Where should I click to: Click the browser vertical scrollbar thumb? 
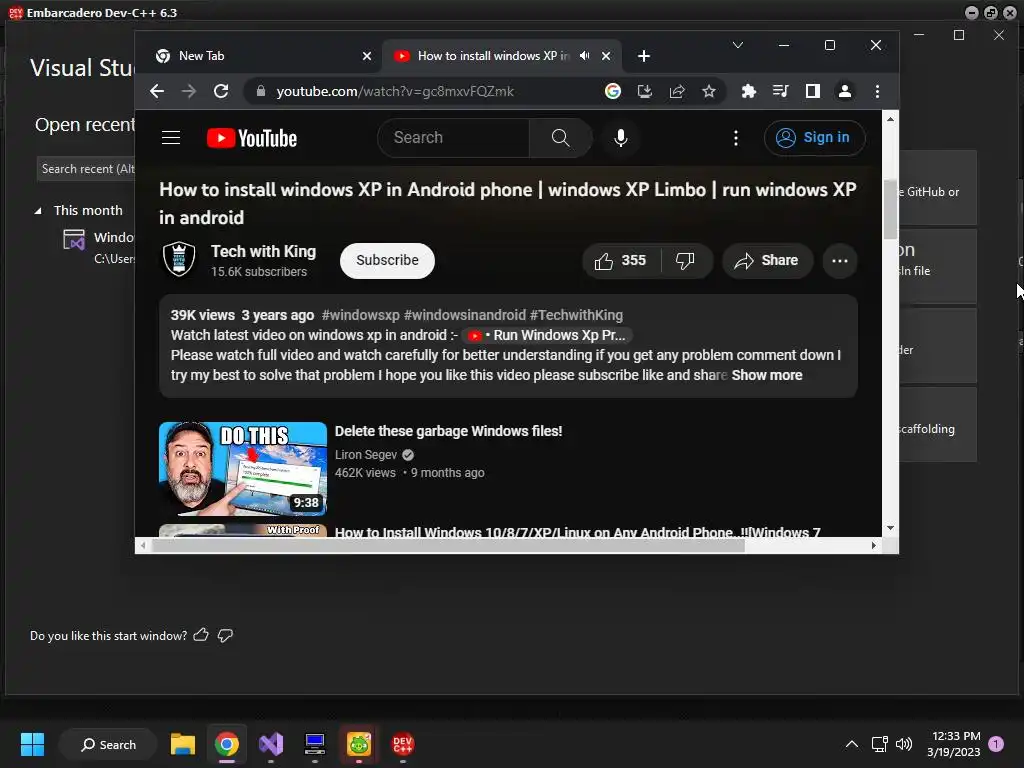pyautogui.click(x=890, y=208)
